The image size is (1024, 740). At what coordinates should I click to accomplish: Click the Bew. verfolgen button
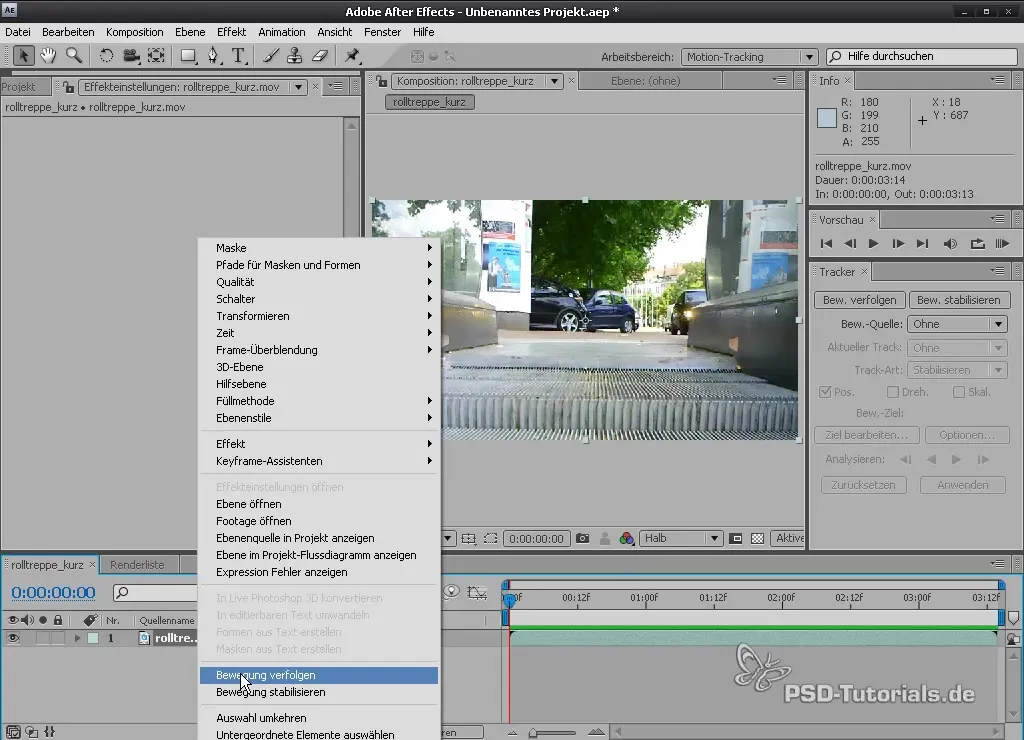pos(860,300)
